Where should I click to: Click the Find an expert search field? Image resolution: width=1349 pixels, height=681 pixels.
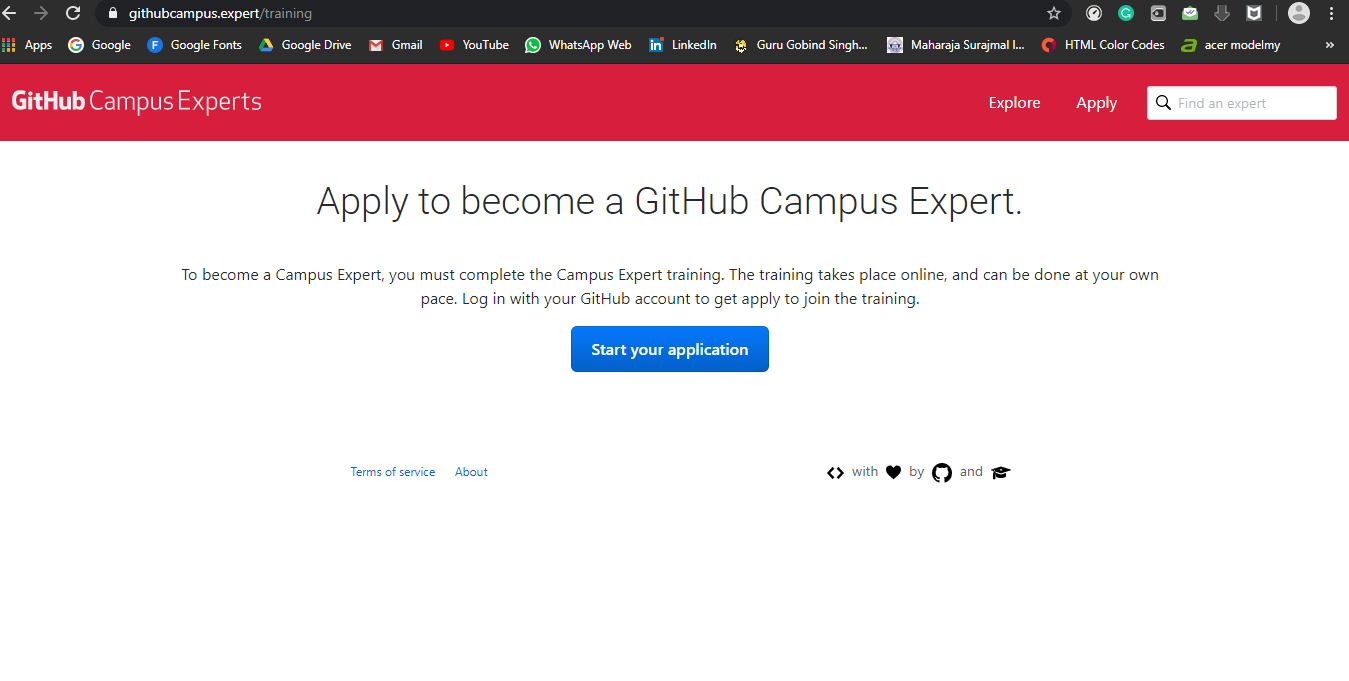1241,103
